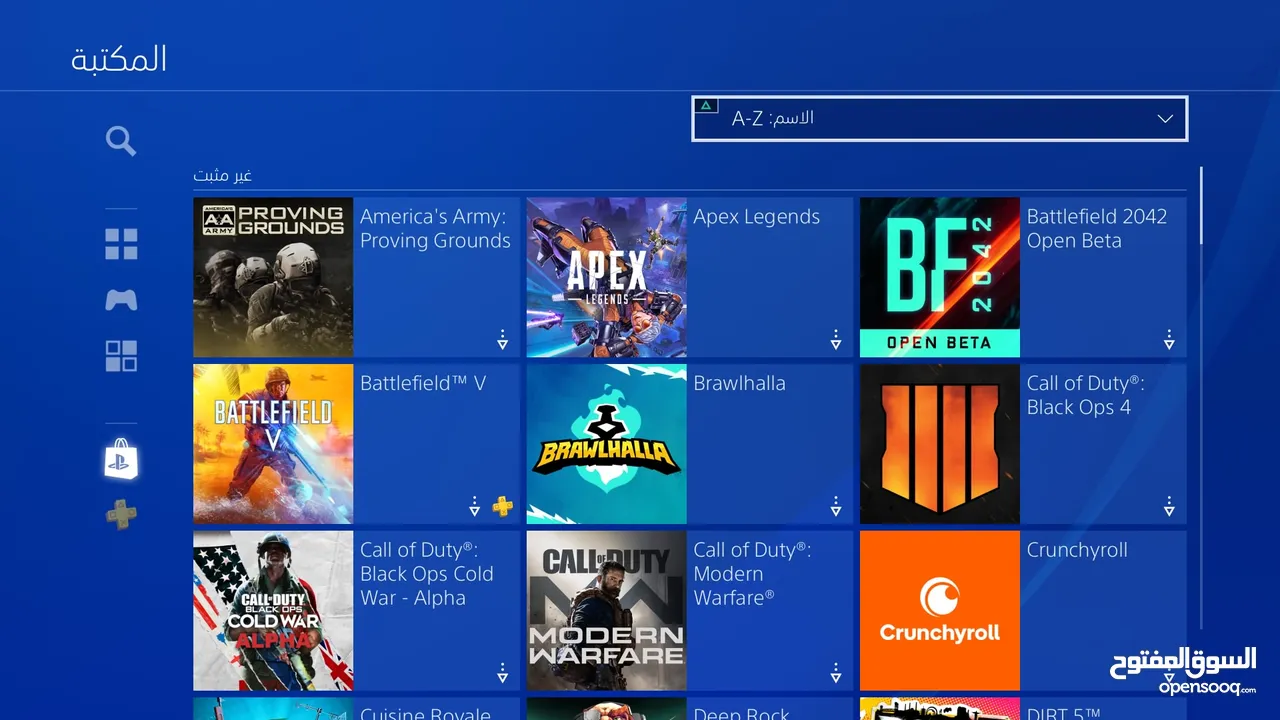Screen dimensions: 1280x720
Task: Click the chevron arrow of the sort dropdown
Action: [1165, 118]
